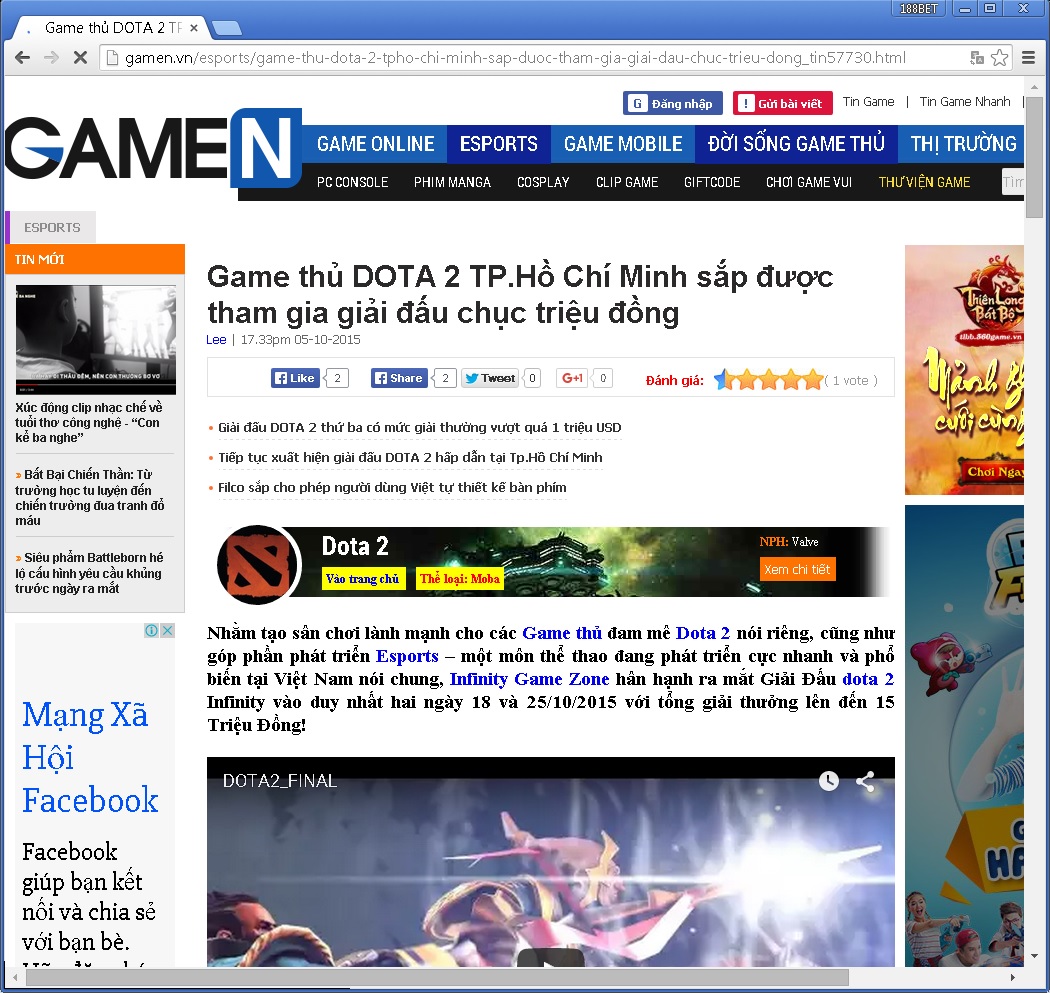Open author Lee's profile link
This screenshot has height=993, width=1050.
tap(216, 339)
